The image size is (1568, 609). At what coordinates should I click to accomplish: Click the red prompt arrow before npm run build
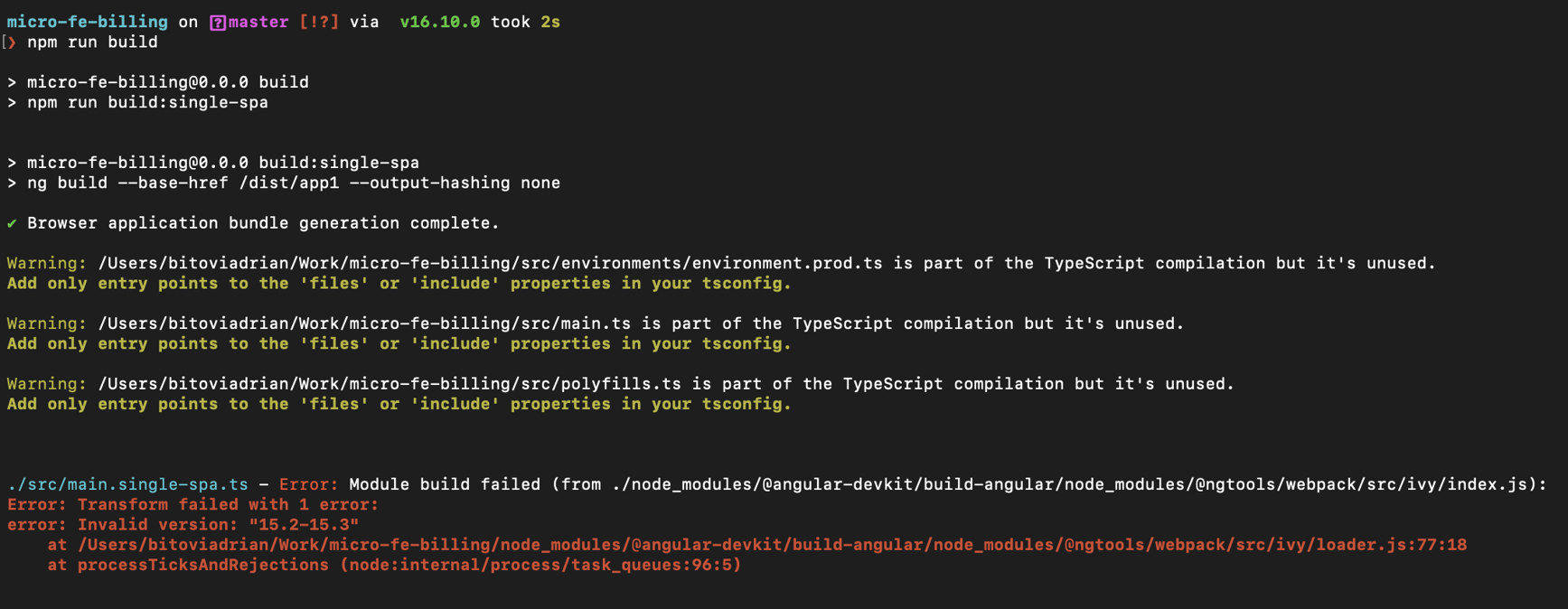[x=12, y=42]
